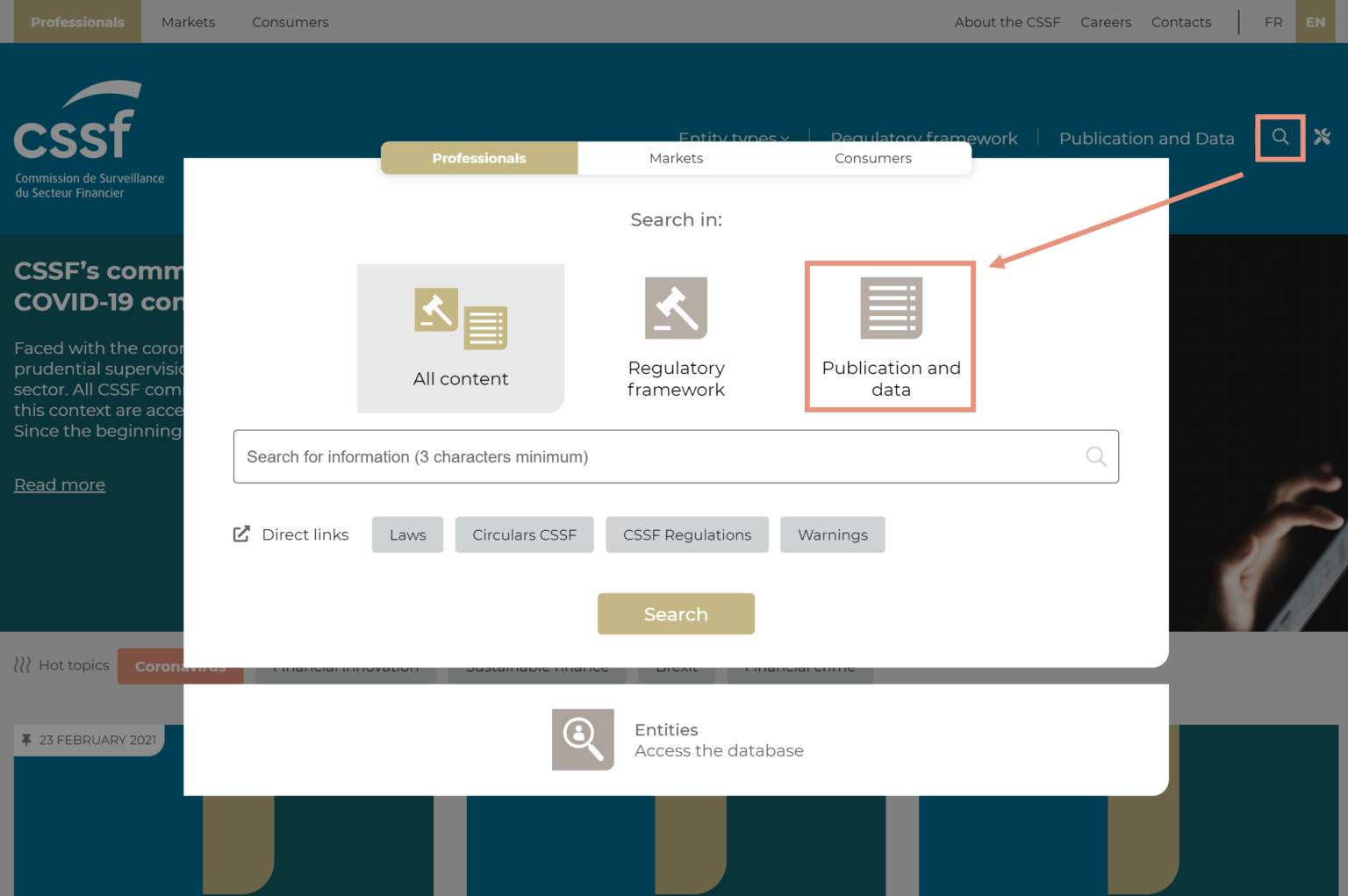Switch to the Markets tab in search overlay
Screen dimensions: 1348x896
tap(676, 158)
